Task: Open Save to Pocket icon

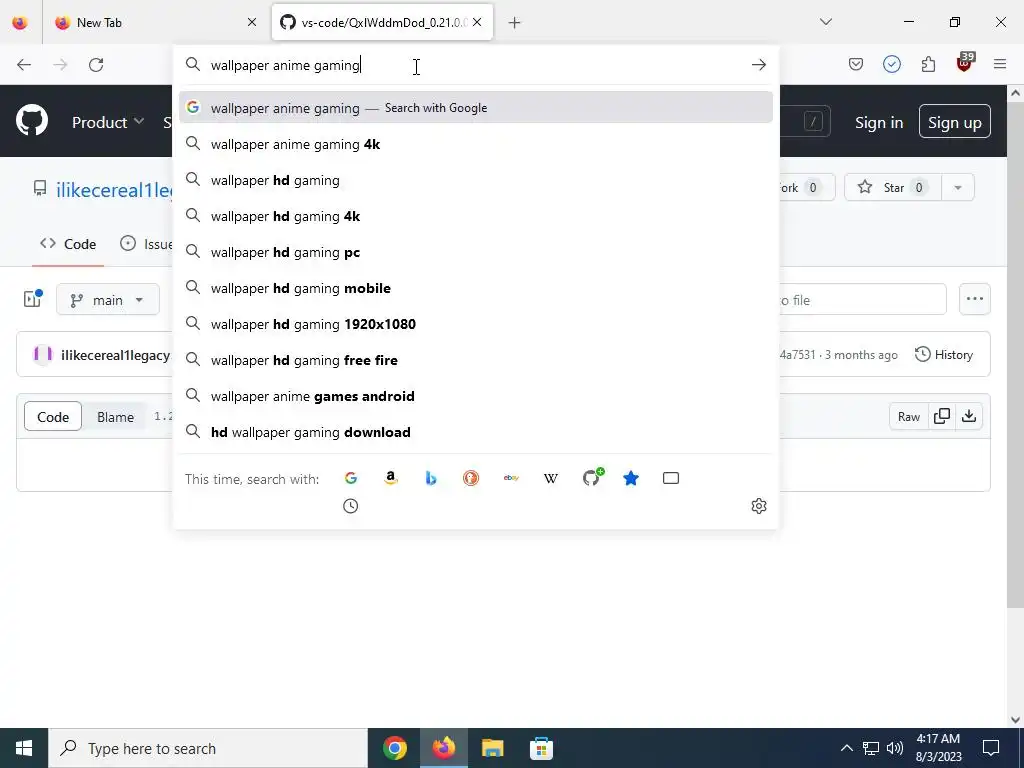Action: click(x=856, y=64)
